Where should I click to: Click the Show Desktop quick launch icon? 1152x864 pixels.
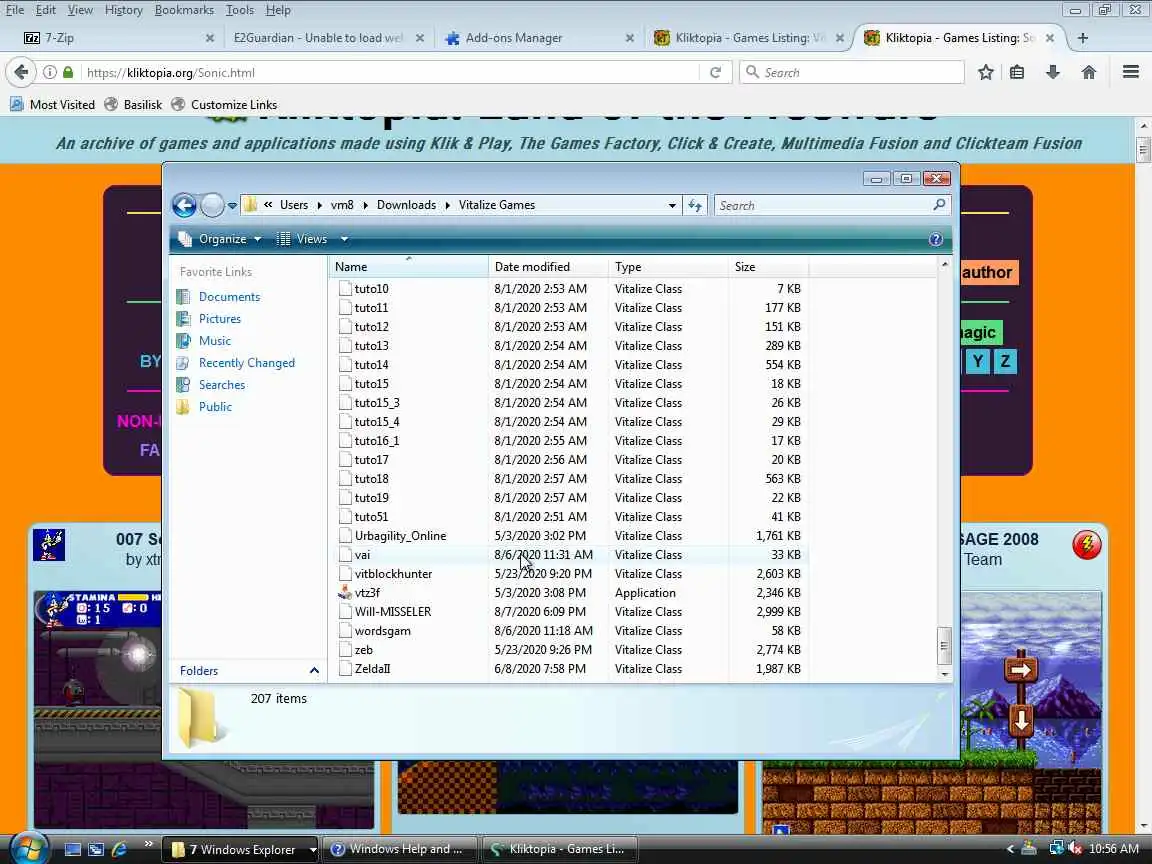[x=73, y=849]
